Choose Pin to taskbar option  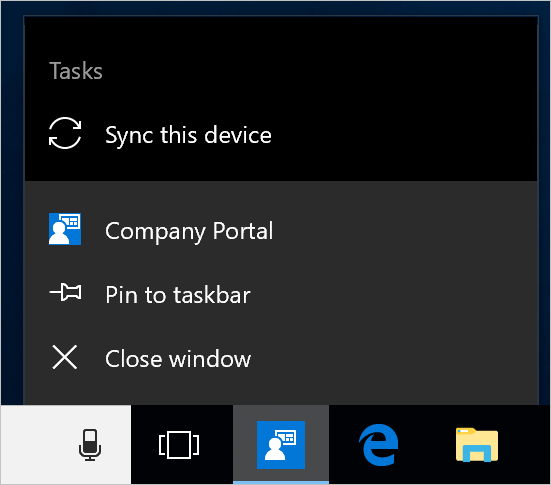[281, 294]
